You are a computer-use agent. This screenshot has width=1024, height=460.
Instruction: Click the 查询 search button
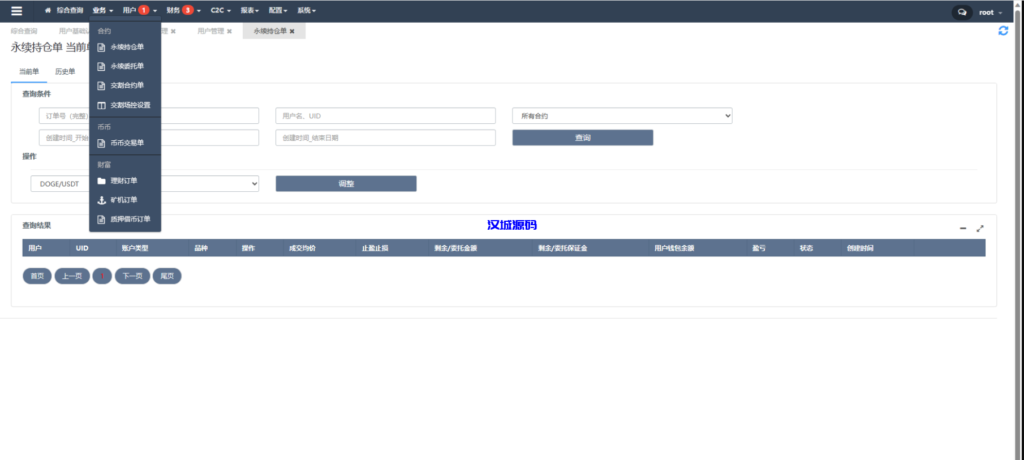(x=582, y=138)
